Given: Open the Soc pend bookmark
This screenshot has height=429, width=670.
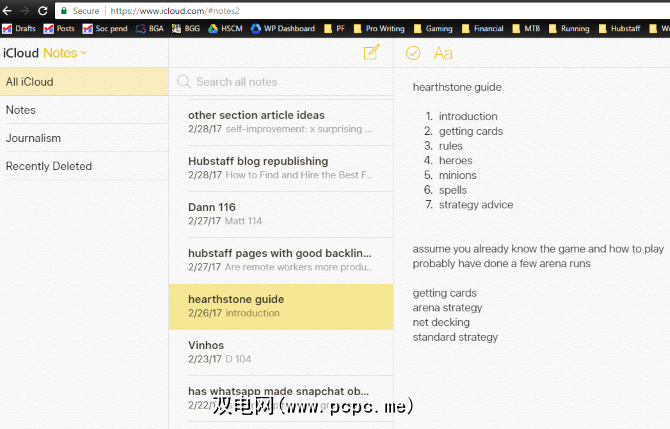Looking at the screenshot, I should pyautogui.click(x=105, y=29).
